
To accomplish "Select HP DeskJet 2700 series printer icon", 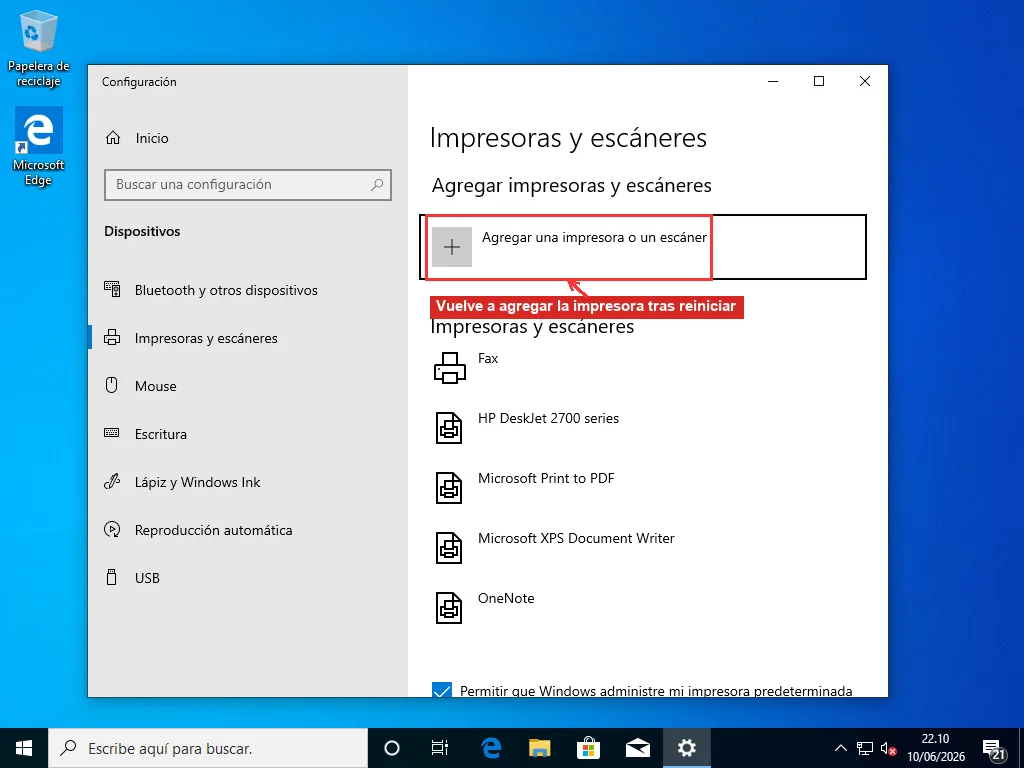I will (449, 428).
